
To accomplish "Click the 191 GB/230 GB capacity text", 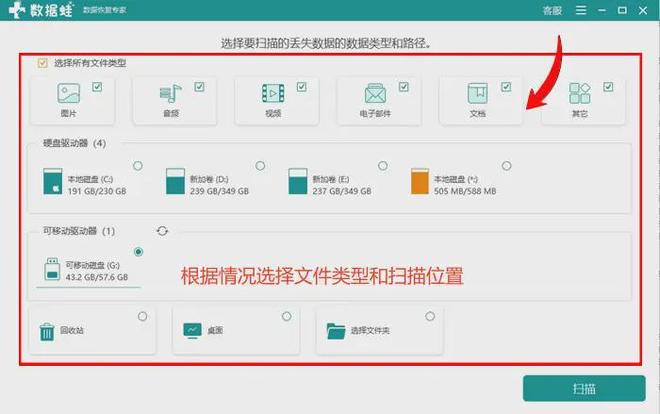I will tap(97, 191).
